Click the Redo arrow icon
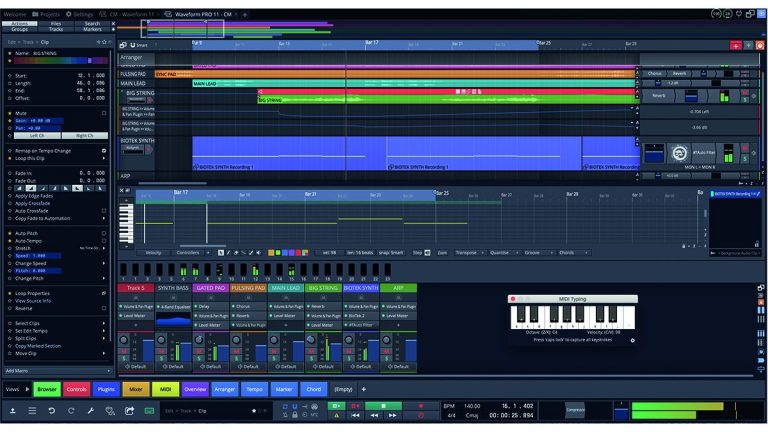The image size is (768, 432). [71, 411]
